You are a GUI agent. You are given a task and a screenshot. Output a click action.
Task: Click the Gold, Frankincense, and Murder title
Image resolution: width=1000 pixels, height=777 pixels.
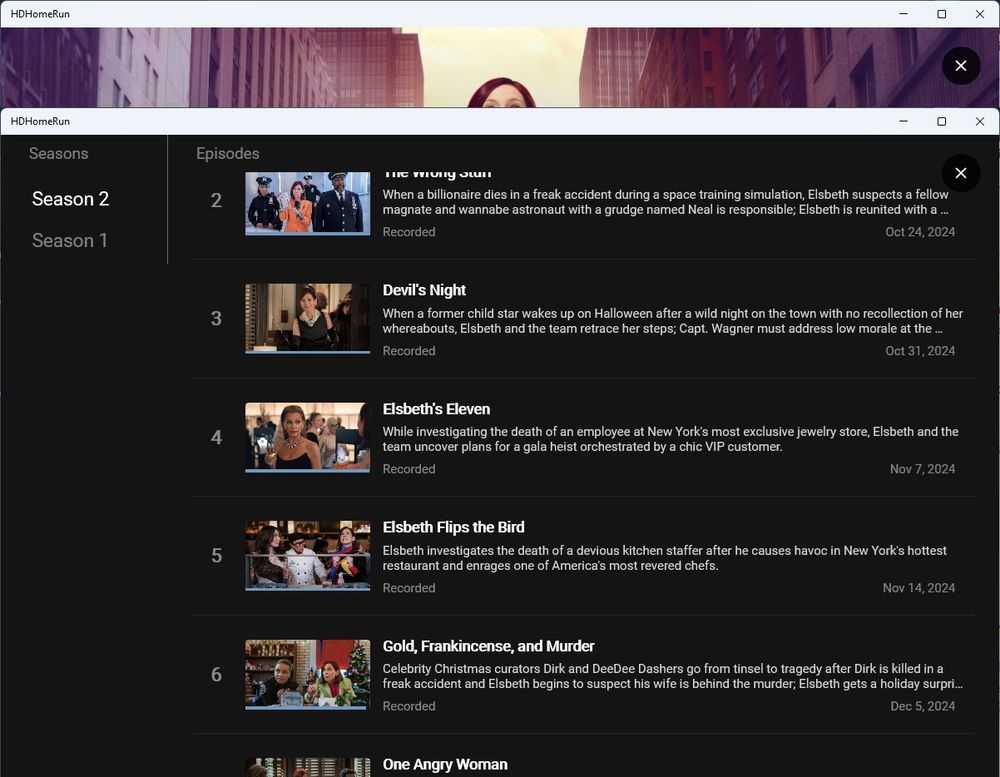click(489, 646)
